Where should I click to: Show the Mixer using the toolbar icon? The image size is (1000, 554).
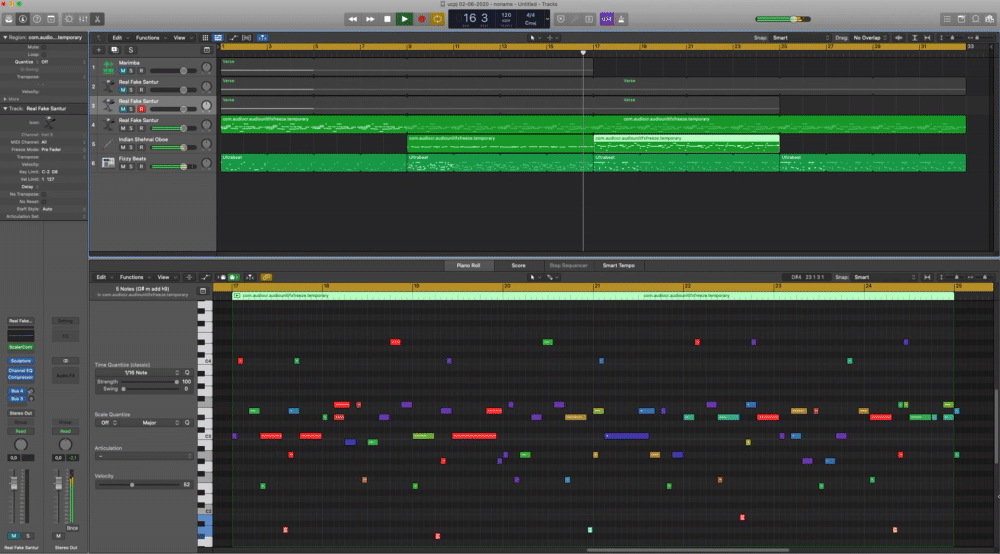[81, 19]
